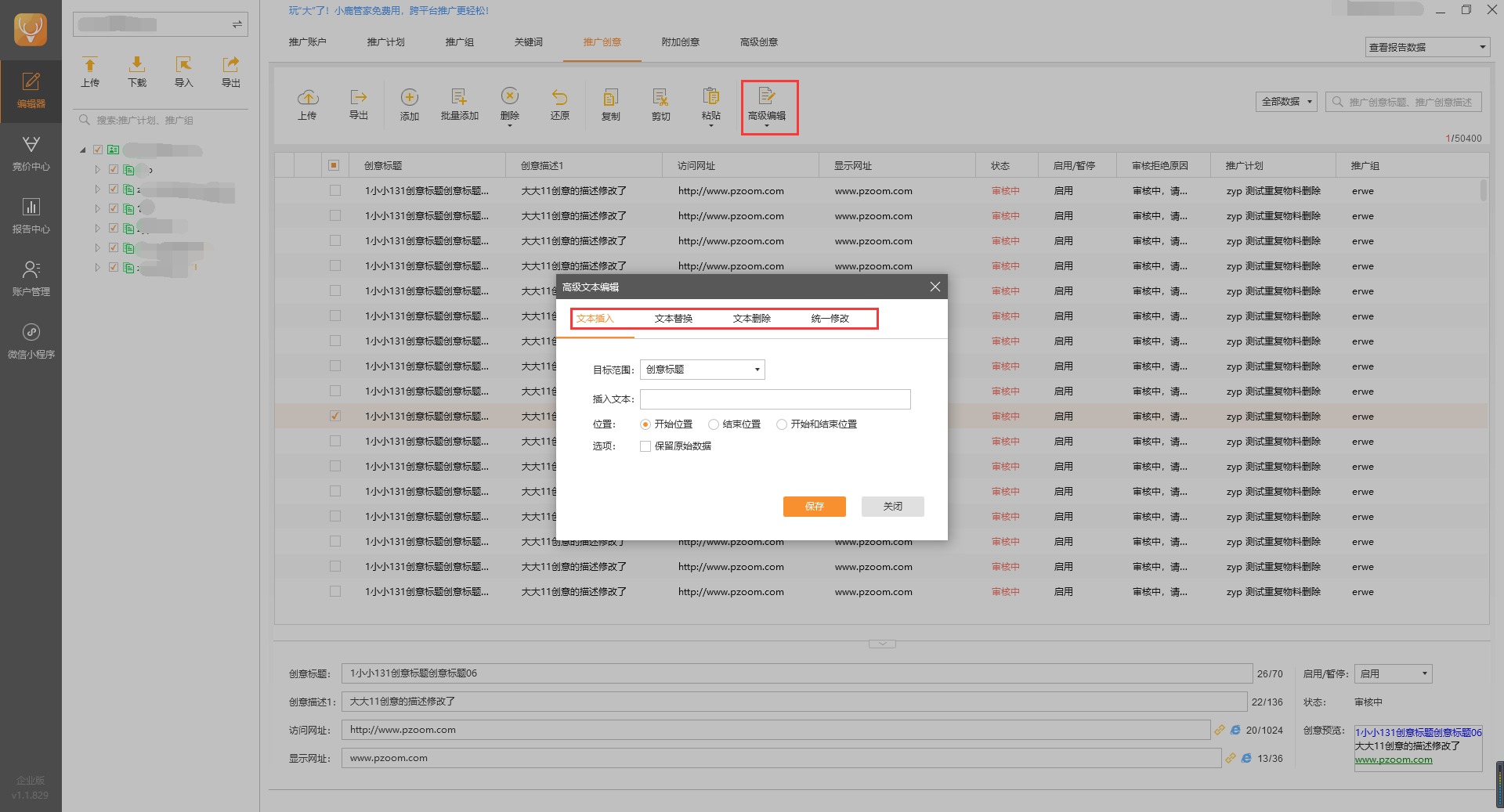Click 导入 import in left panel

coord(184,72)
